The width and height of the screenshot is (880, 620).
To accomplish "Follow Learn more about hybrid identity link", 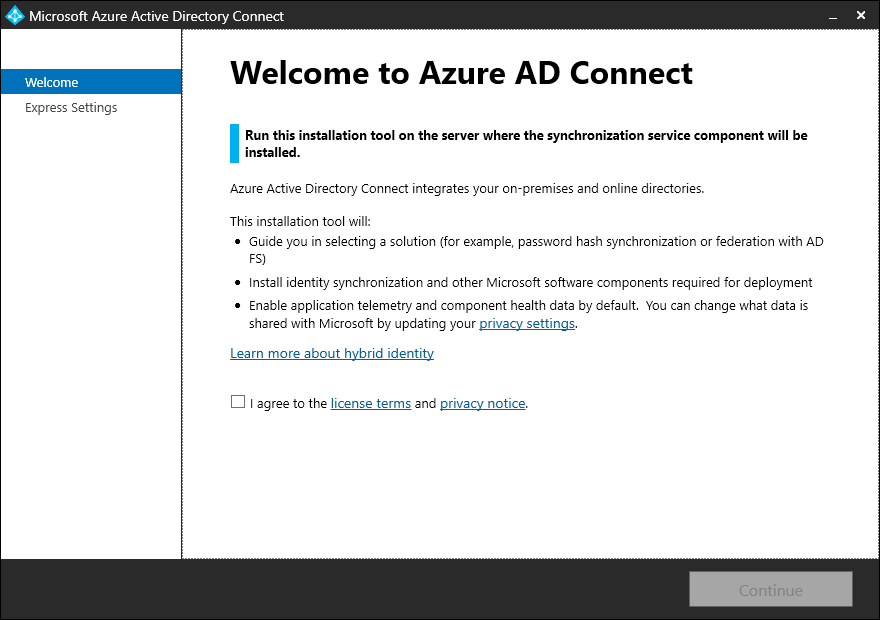I will pyautogui.click(x=332, y=353).
